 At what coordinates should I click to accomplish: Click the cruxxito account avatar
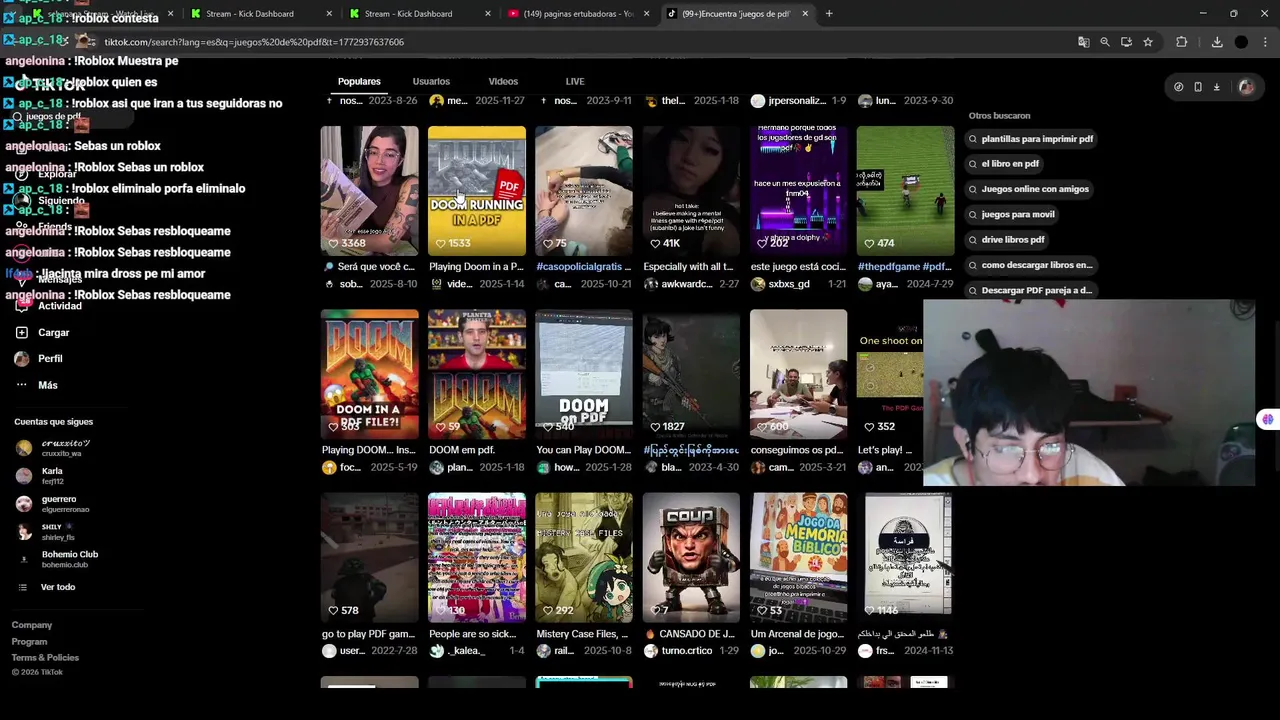24,448
